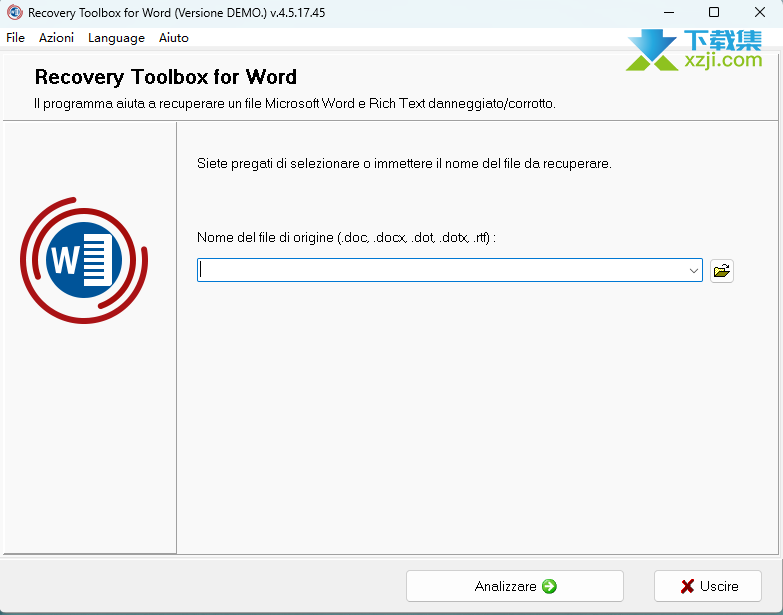Click the 'Nome del file di origine' label
The height and width of the screenshot is (615, 783).
click(x=346, y=237)
